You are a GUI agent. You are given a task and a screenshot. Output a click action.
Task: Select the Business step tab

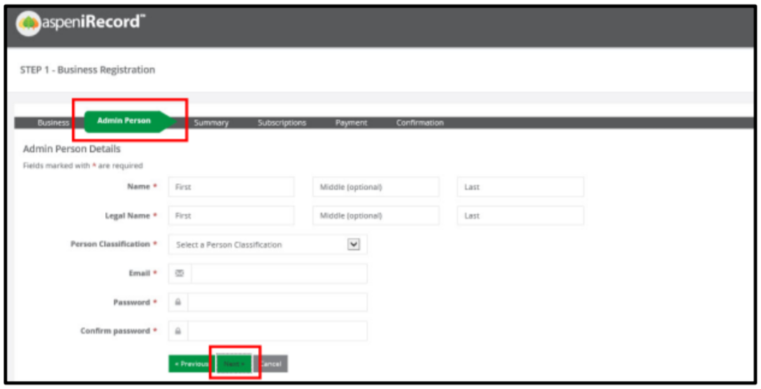(x=53, y=123)
